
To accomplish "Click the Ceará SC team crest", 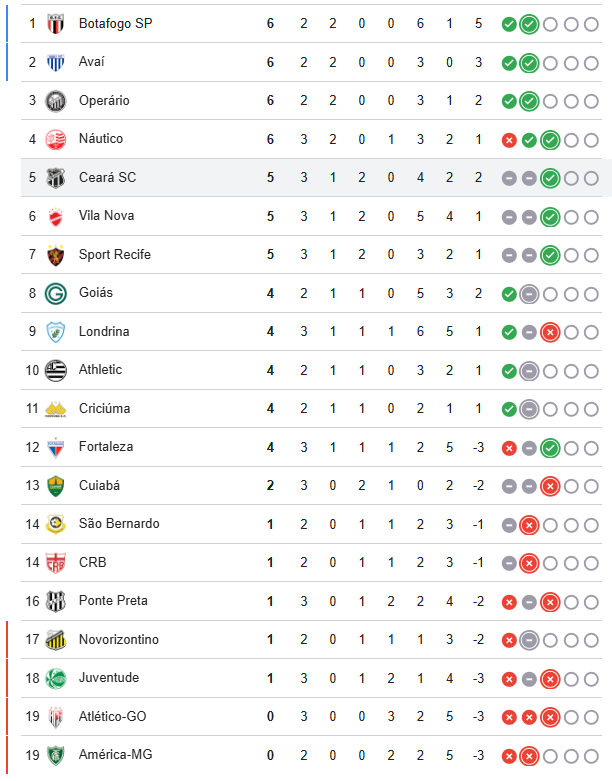I will point(55,178).
